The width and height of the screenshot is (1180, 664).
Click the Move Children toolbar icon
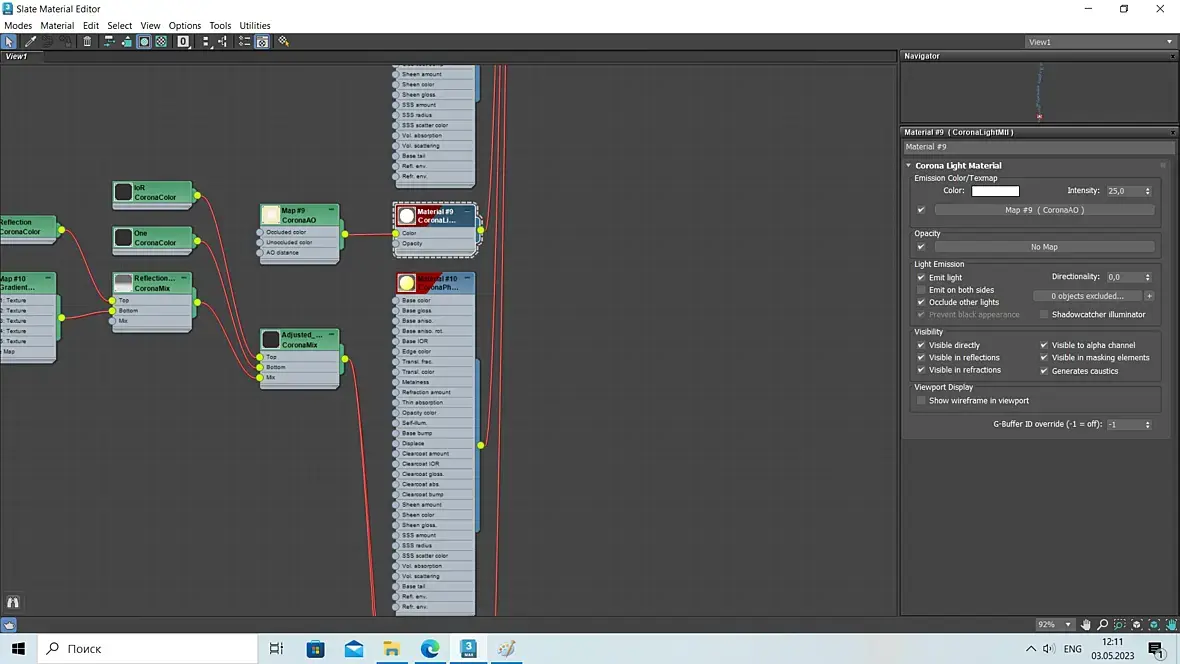pos(109,42)
